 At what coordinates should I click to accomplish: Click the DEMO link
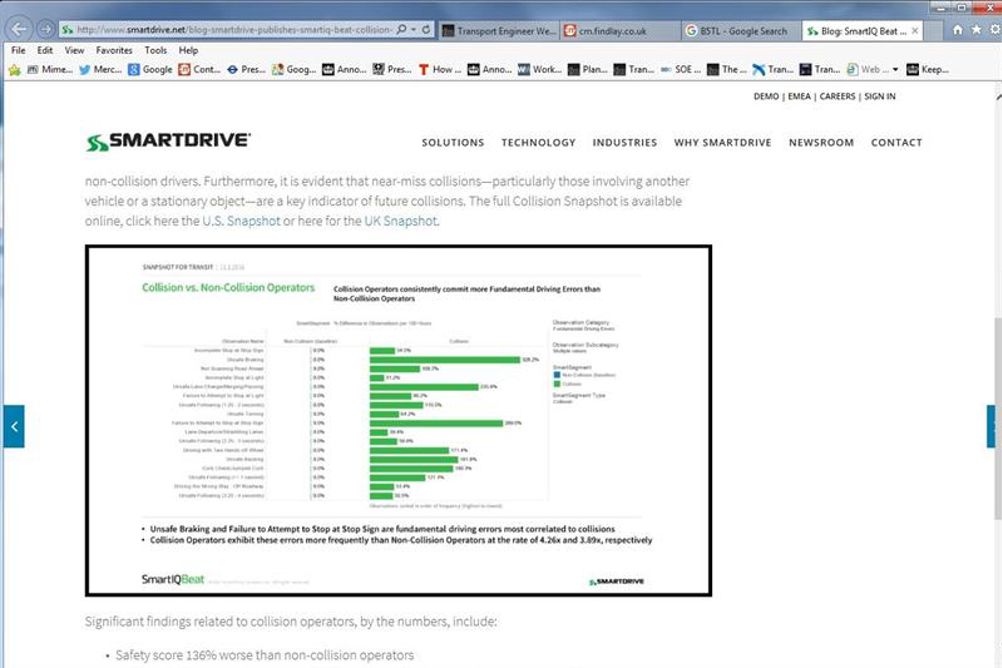(x=766, y=97)
